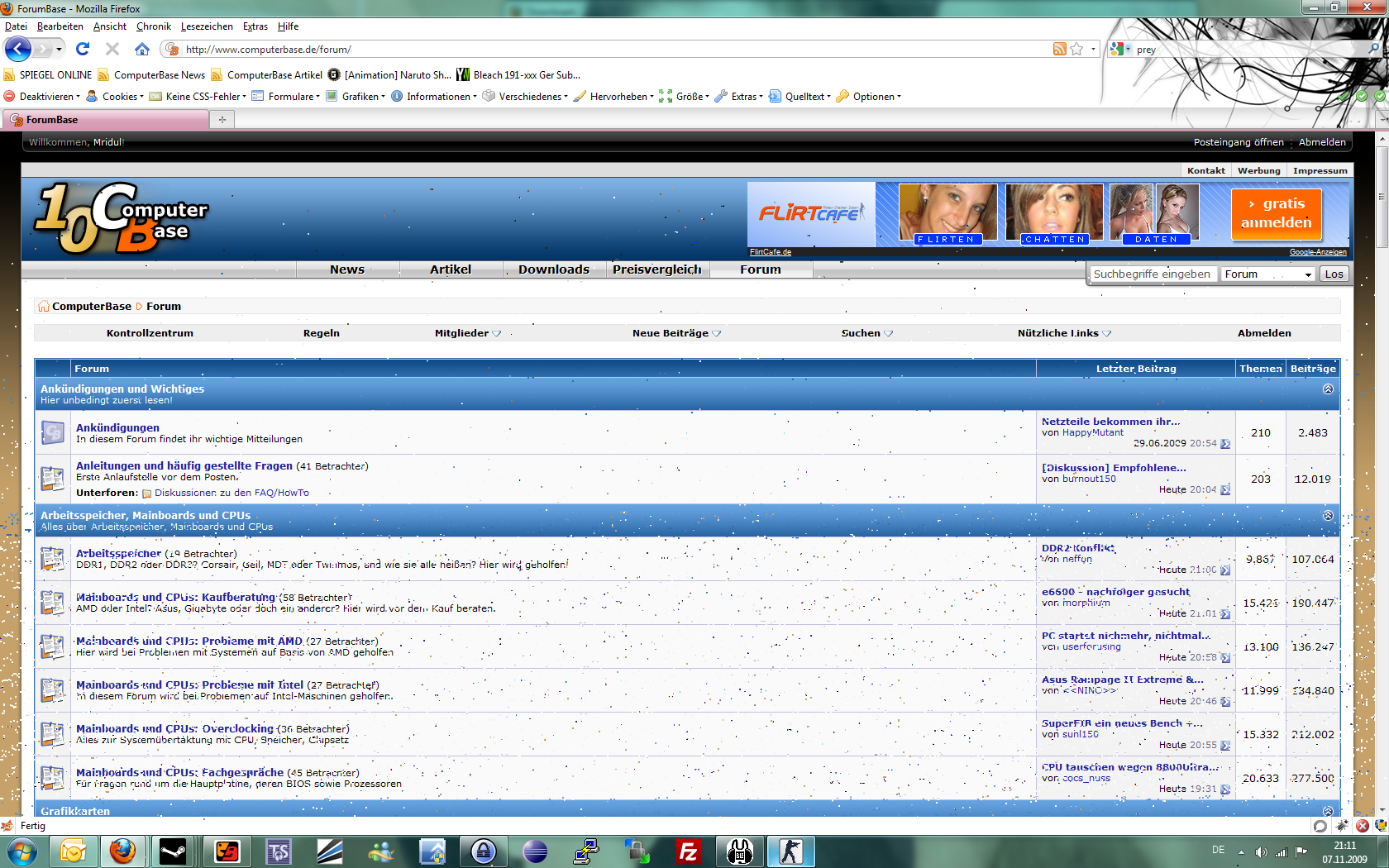Collapse the Ankündigungen und Wichtiges category

(x=1328, y=389)
